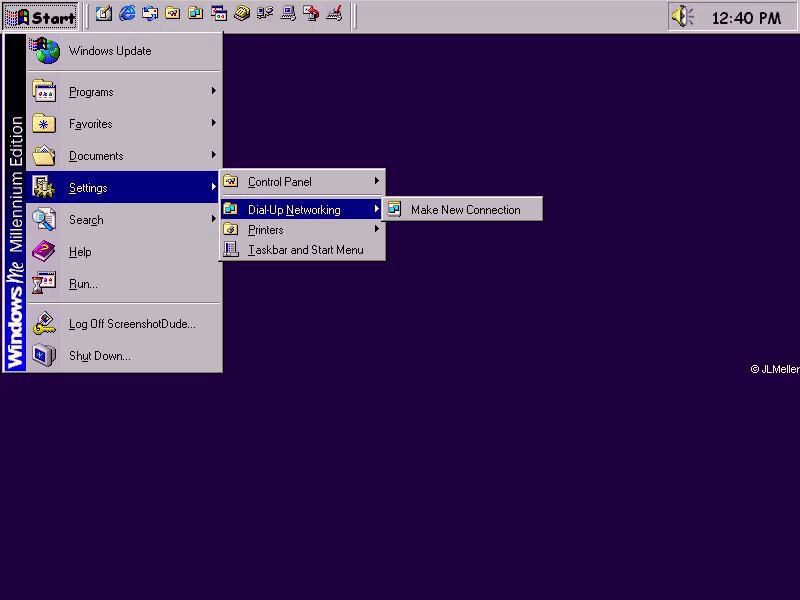
Task: Launch Internet Explorer from Quick Launch
Action: click(x=127, y=14)
